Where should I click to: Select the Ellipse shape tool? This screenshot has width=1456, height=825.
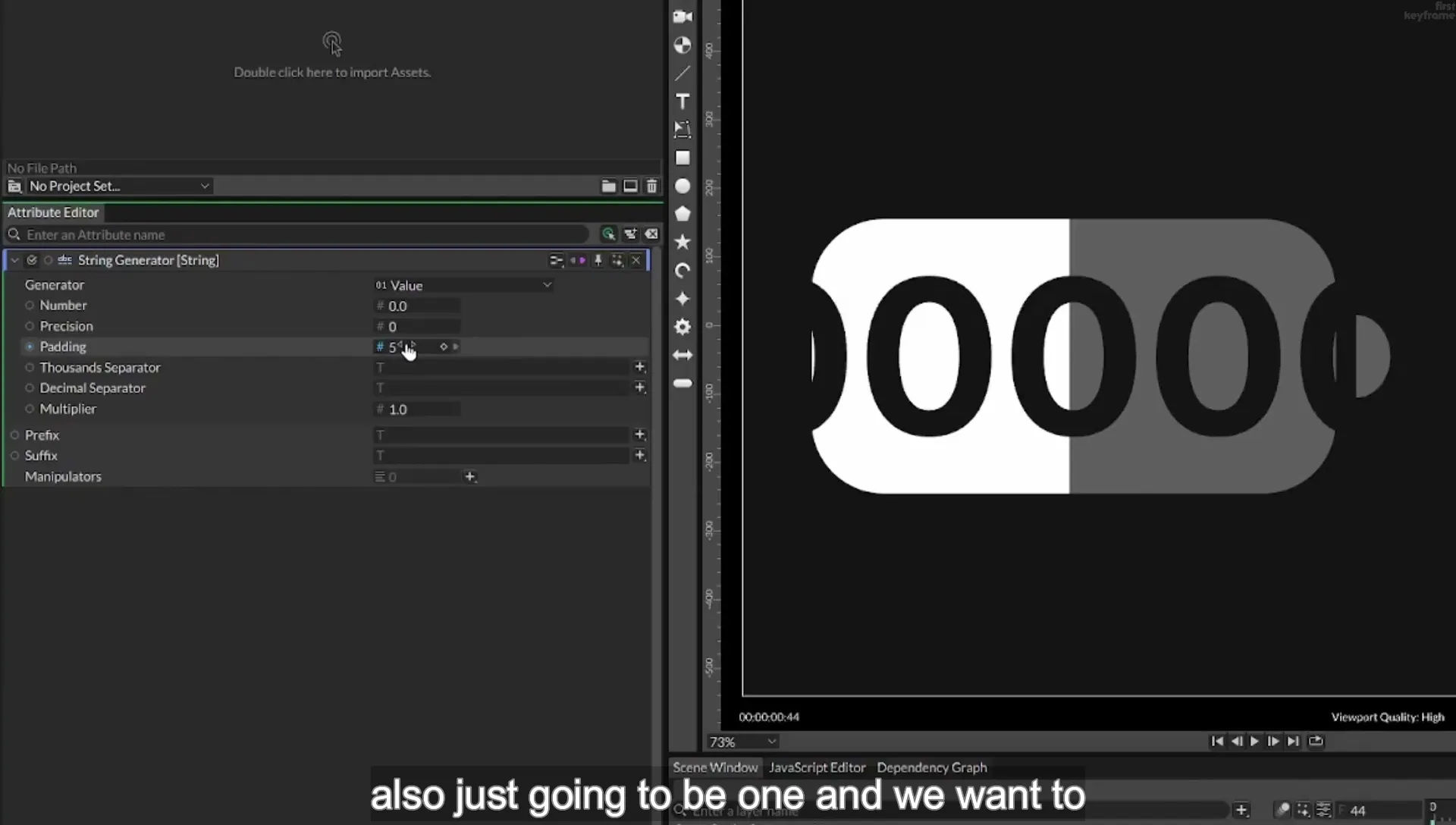[x=682, y=186]
